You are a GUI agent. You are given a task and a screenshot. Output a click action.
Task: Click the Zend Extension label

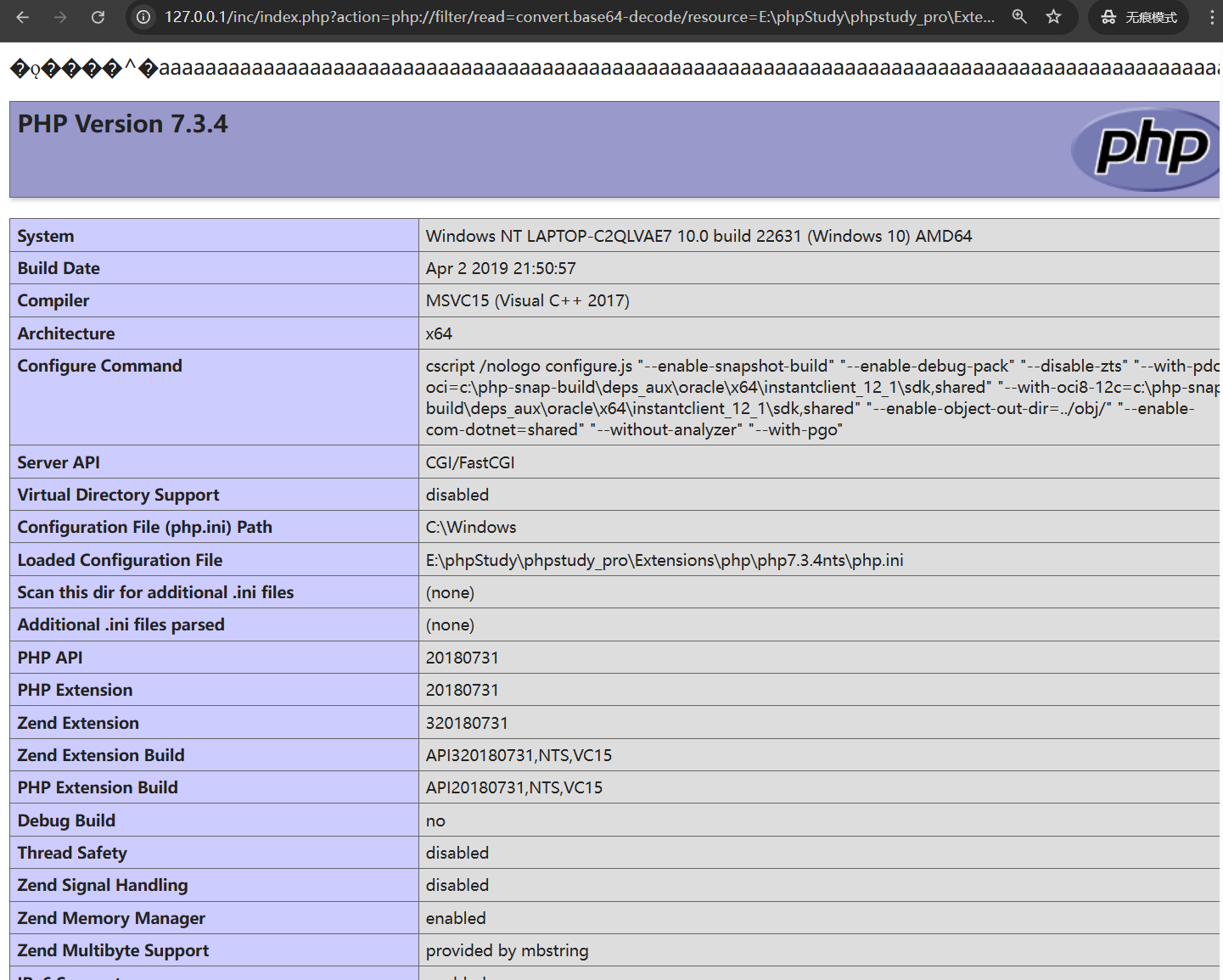point(78,723)
